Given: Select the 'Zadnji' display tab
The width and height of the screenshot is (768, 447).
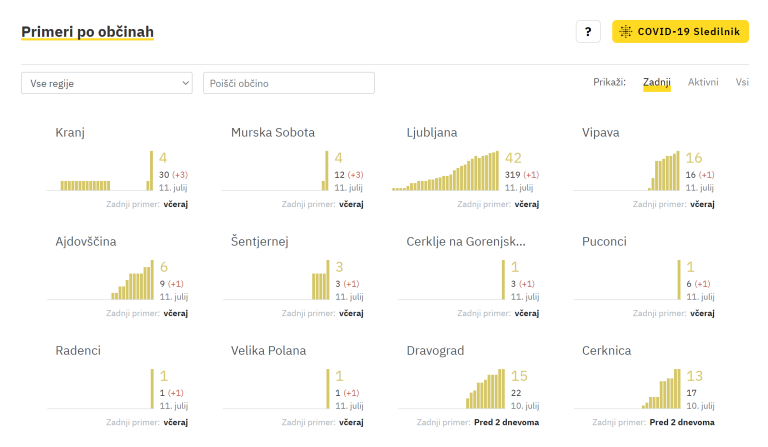Looking at the screenshot, I should [x=657, y=82].
